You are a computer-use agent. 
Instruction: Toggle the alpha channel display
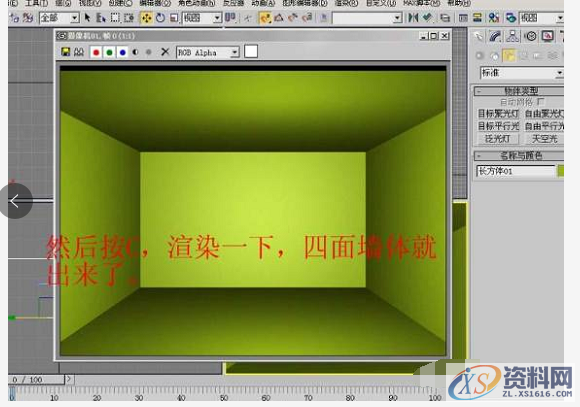click(135, 53)
